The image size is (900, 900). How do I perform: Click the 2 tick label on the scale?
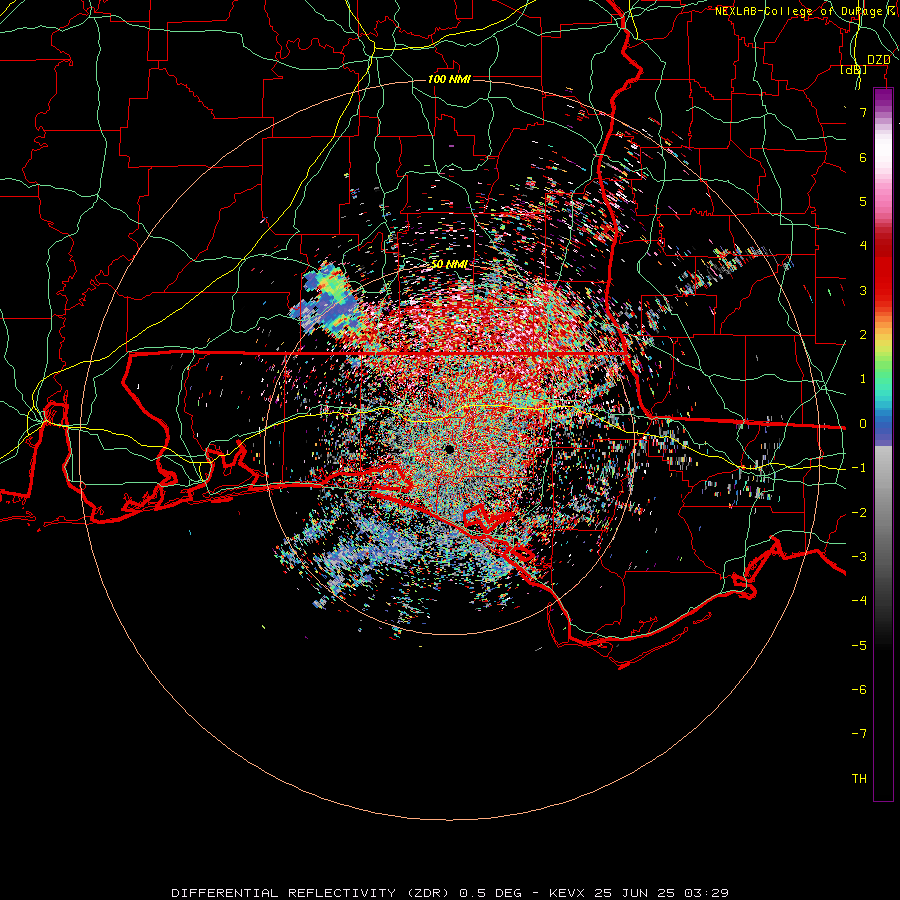pyautogui.click(x=863, y=335)
